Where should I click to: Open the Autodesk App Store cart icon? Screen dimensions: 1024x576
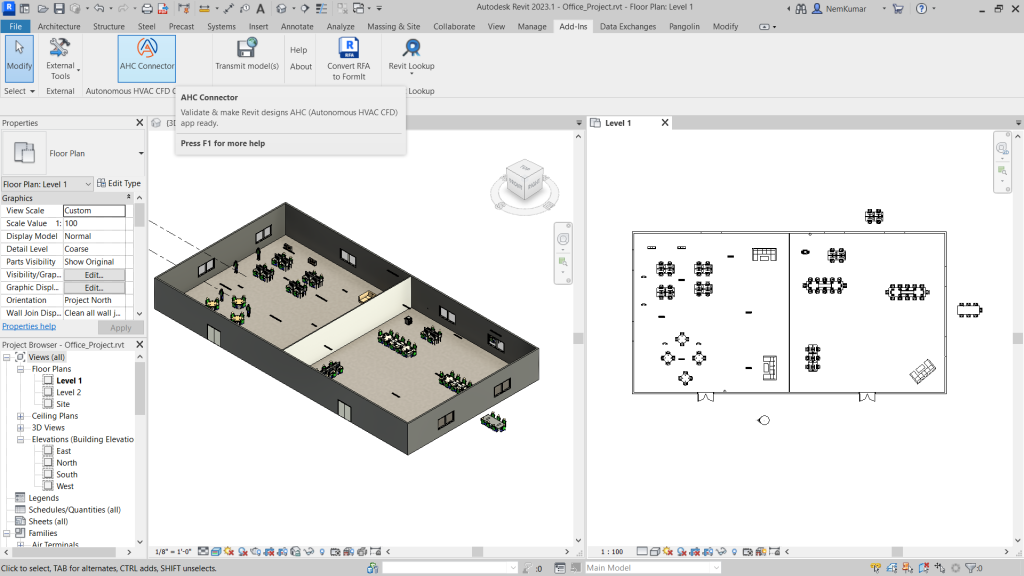click(x=898, y=8)
